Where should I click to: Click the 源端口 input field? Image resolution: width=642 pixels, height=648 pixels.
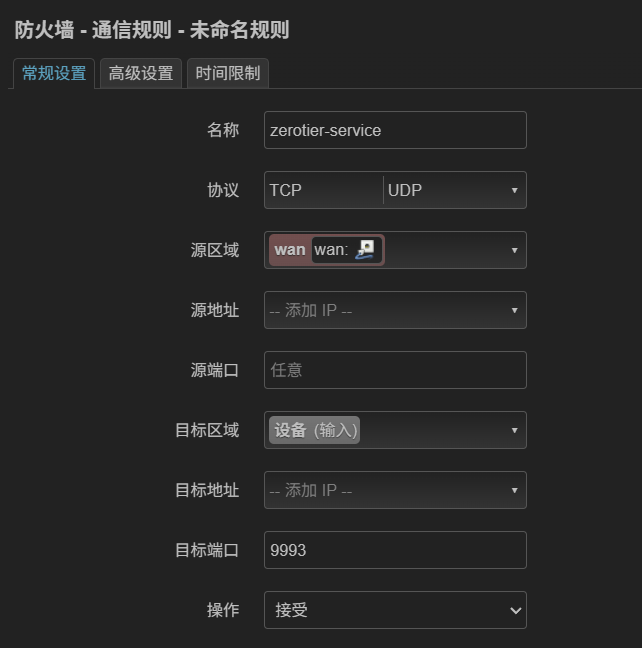395,370
